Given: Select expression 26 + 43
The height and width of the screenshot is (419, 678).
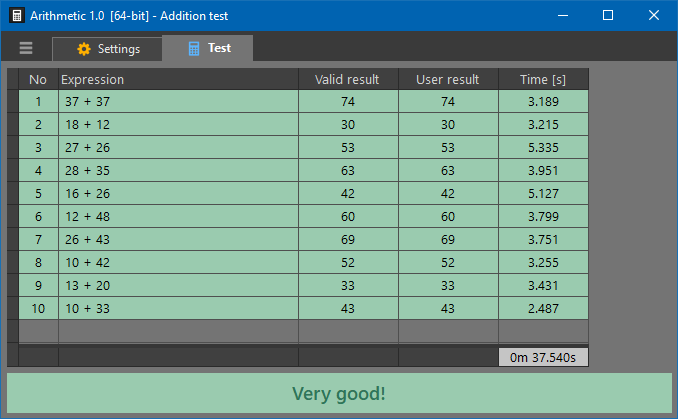Looking at the screenshot, I should pos(178,239).
